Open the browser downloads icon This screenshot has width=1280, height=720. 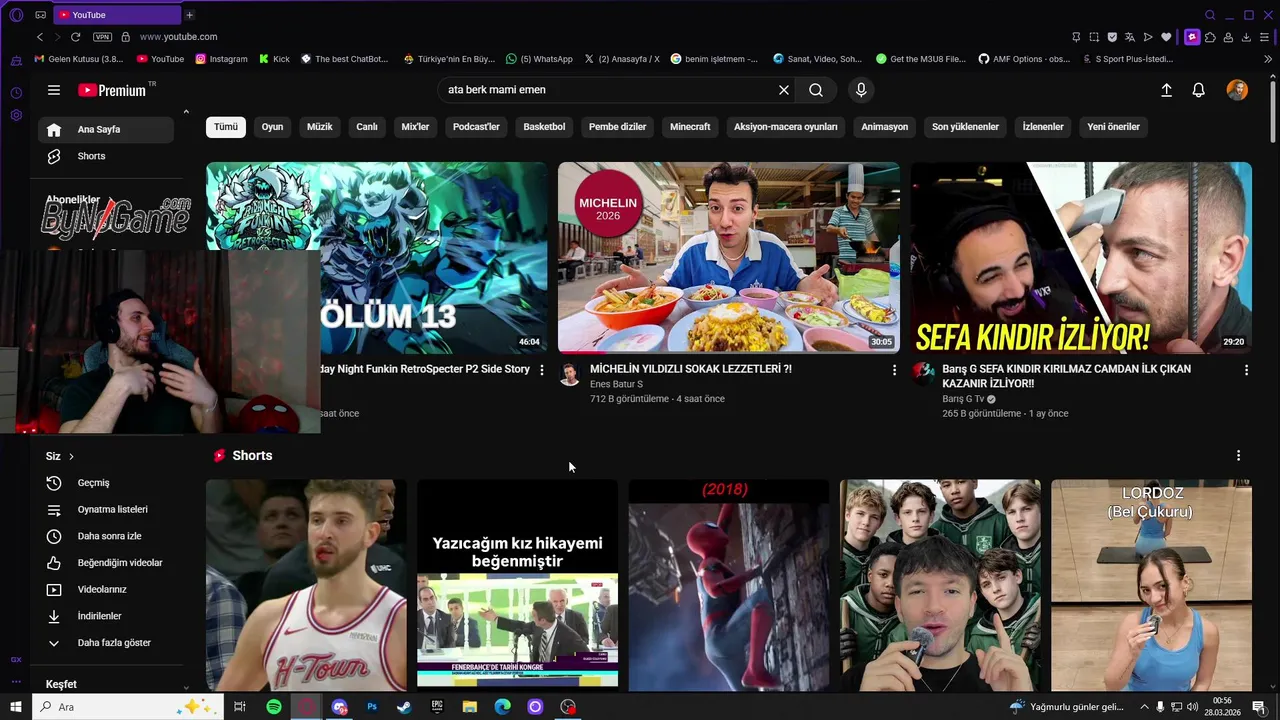1246,37
